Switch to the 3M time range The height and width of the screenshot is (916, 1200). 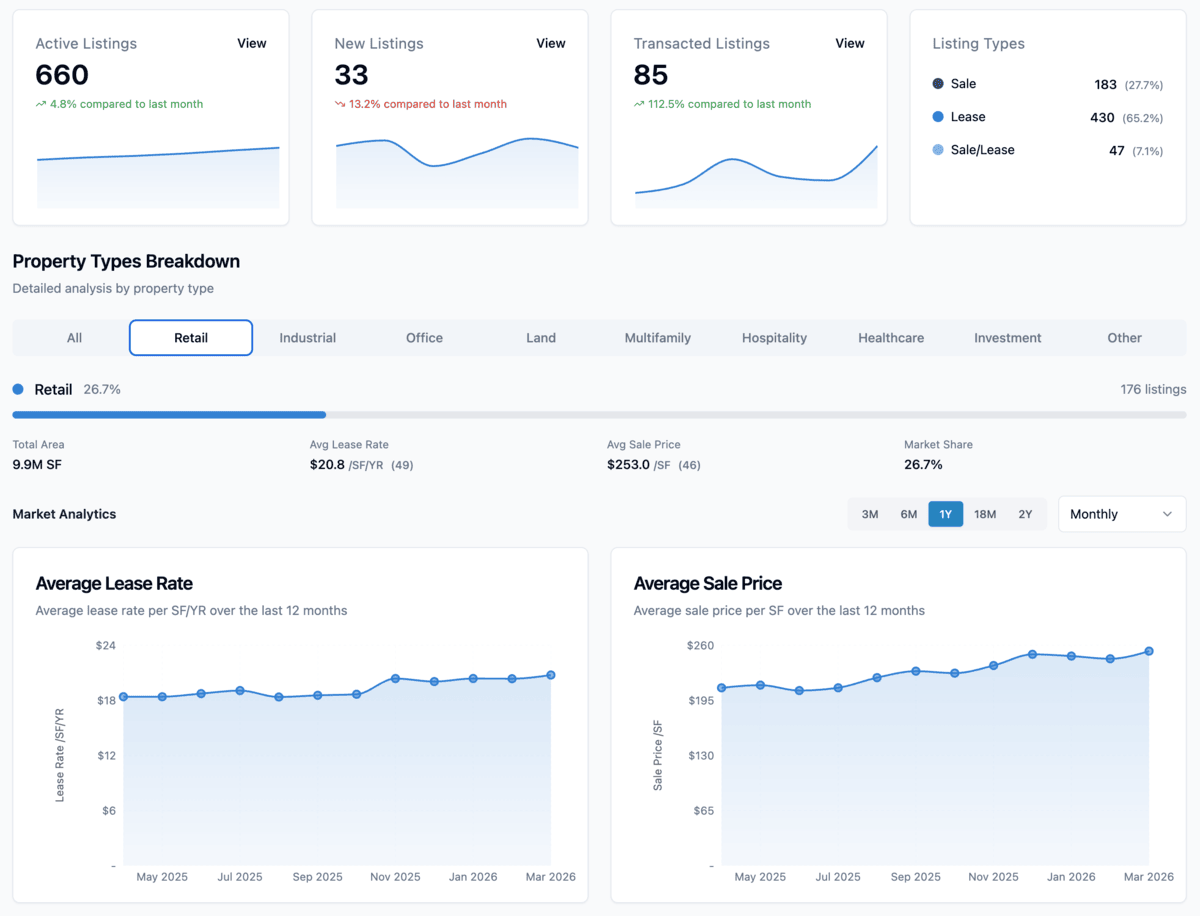click(869, 513)
